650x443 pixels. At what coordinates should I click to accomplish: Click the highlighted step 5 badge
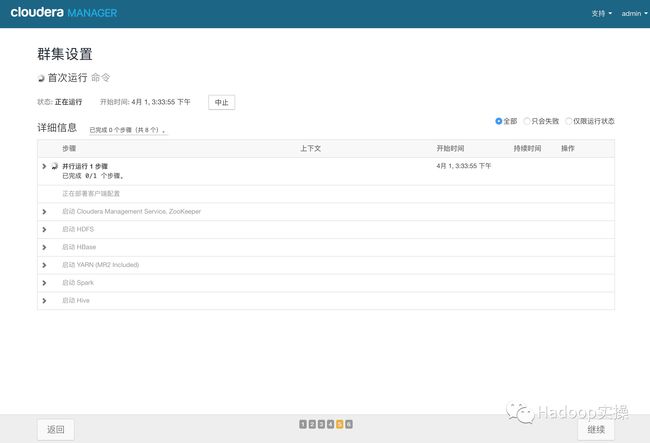tap(339, 424)
